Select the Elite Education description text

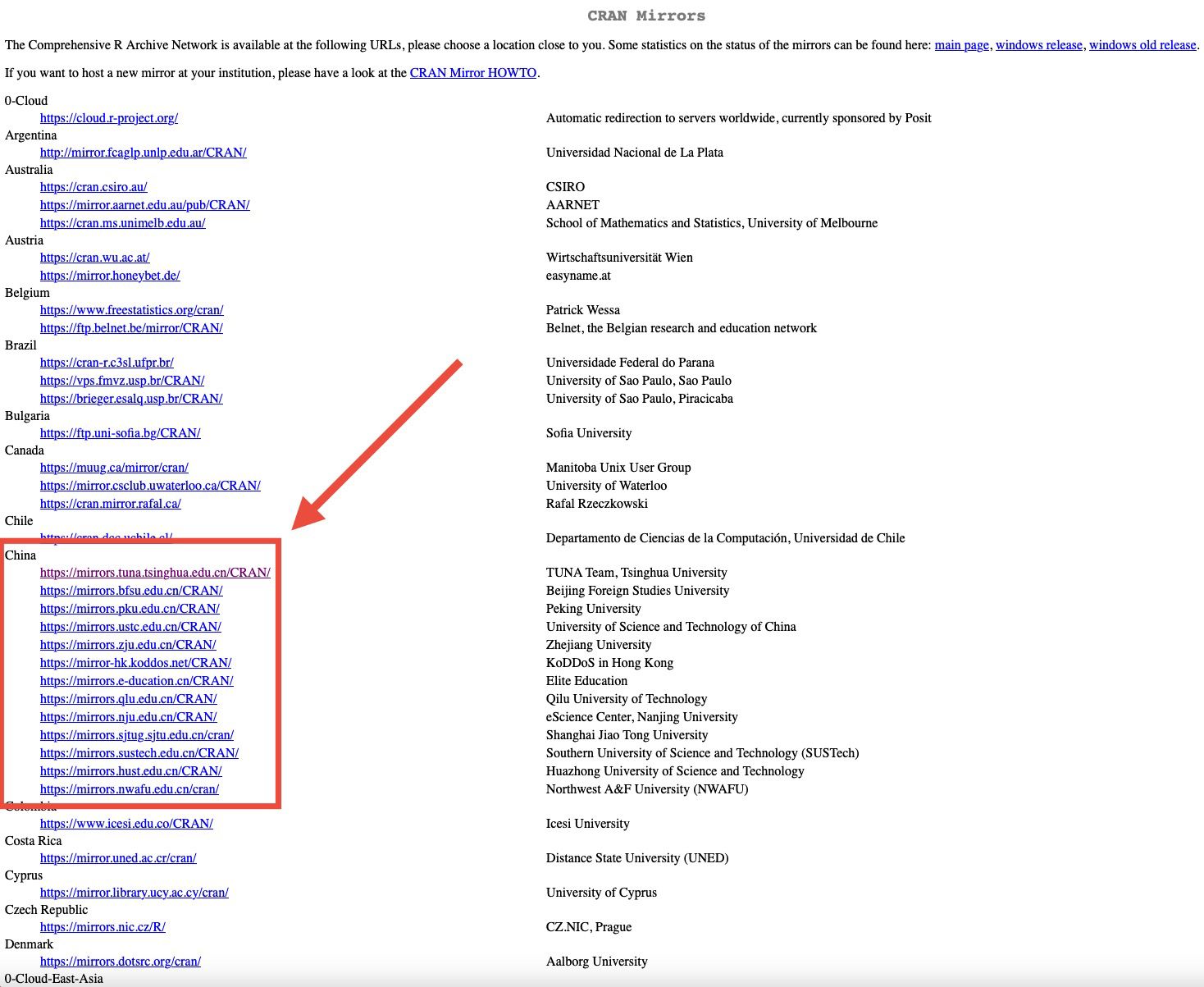[x=586, y=681]
